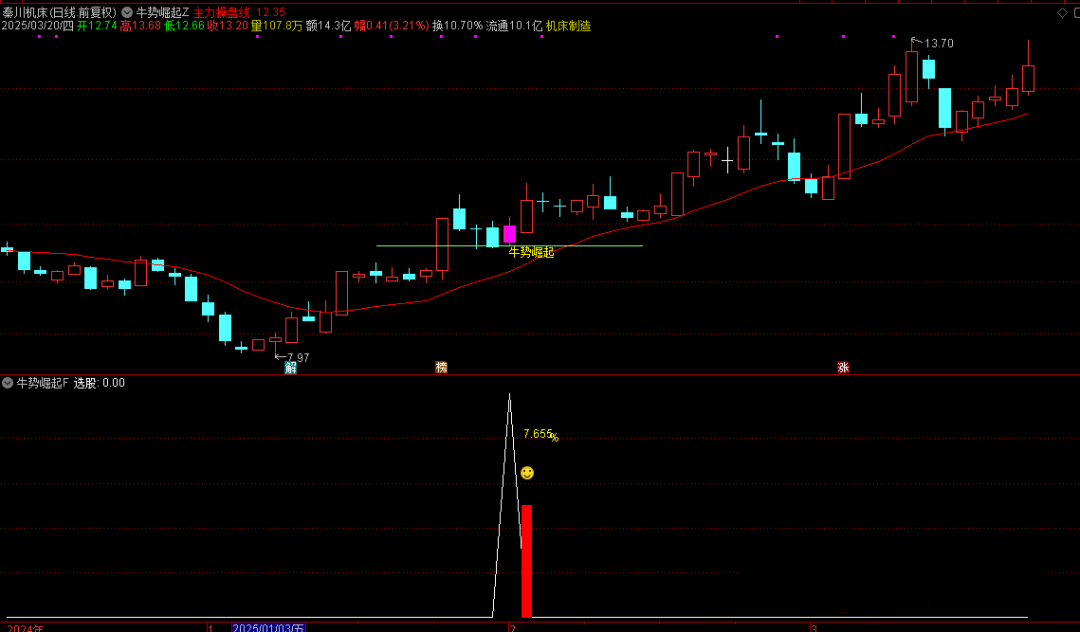1080x632 pixels.
Task: Open the 牛势崛起Z indicator dropdown
Action: click(128, 12)
